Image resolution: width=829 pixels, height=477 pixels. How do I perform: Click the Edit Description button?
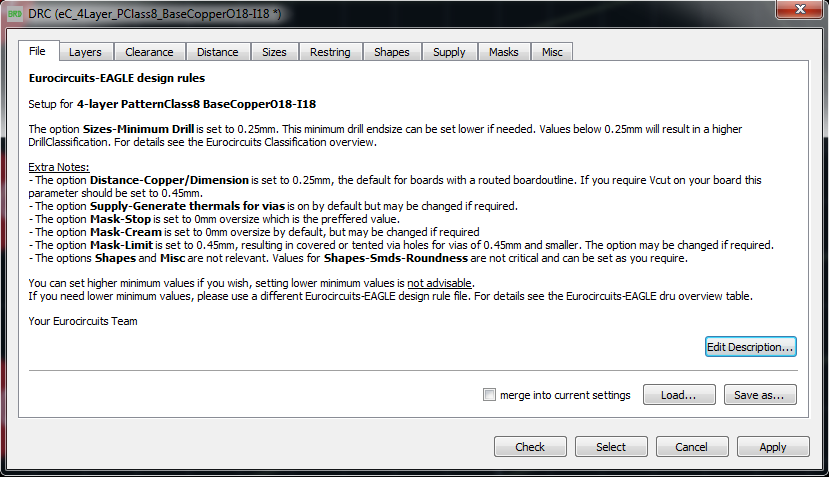click(750, 347)
